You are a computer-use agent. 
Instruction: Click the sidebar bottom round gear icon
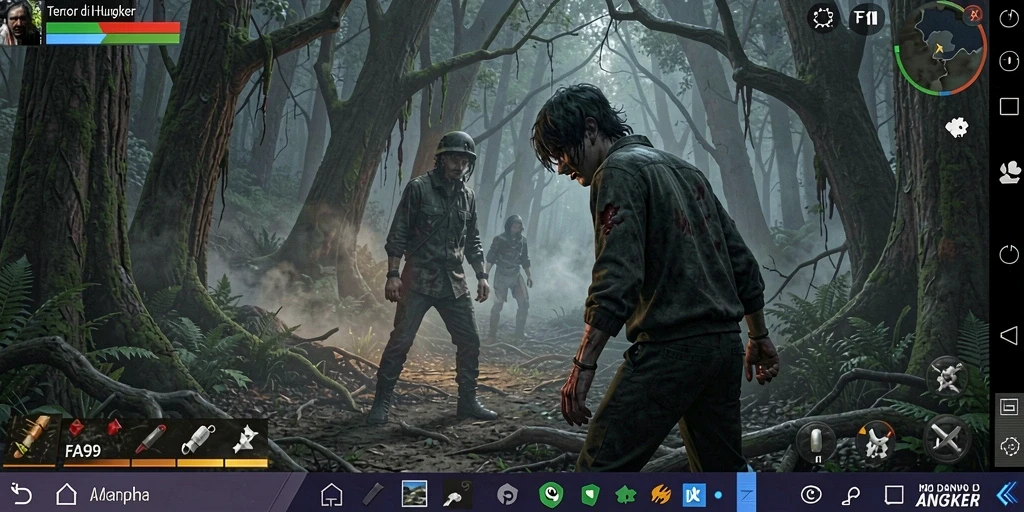[x=1010, y=446]
